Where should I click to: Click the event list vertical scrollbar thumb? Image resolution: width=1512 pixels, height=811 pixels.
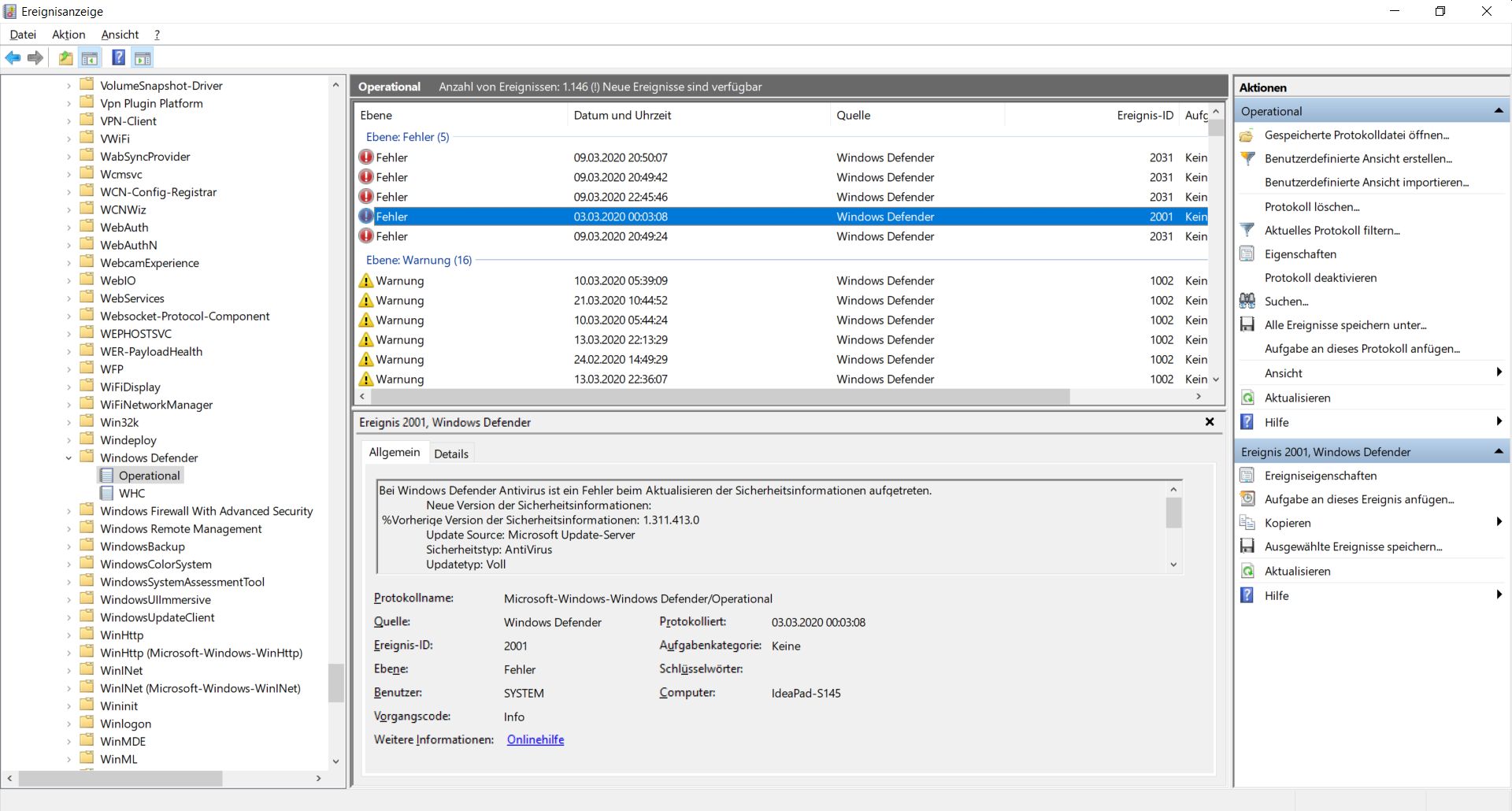(1216, 128)
